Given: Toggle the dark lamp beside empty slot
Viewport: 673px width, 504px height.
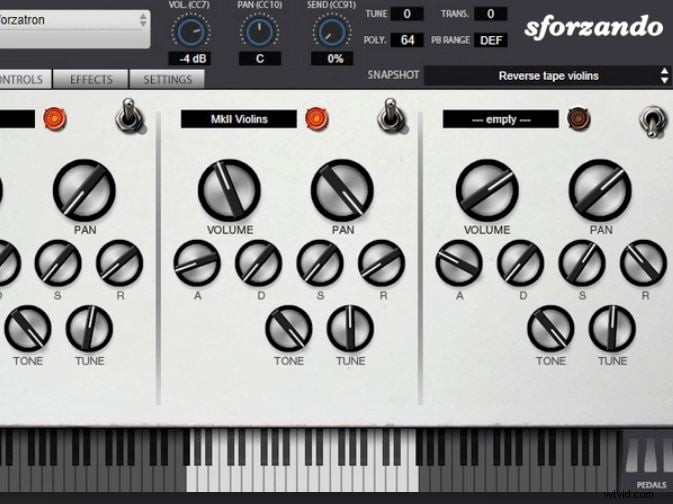Looking at the screenshot, I should pyautogui.click(x=579, y=119).
